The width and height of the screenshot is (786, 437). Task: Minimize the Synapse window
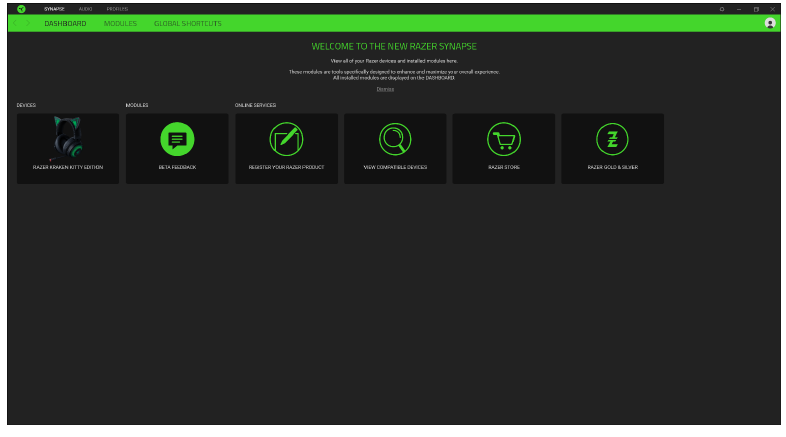[739, 9]
